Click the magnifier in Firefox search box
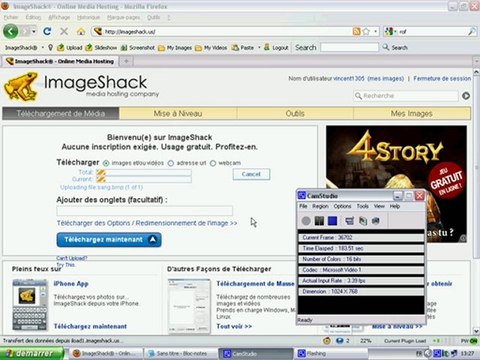This screenshot has height=360, width=480. tap(471, 32)
